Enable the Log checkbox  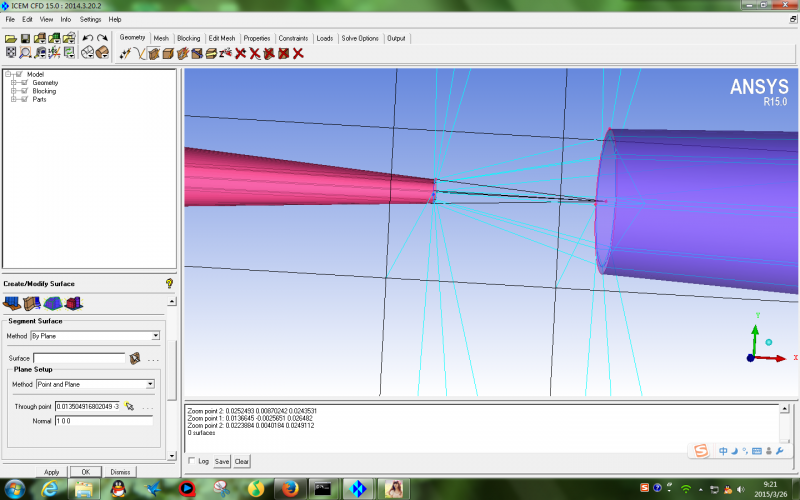tap(192, 461)
